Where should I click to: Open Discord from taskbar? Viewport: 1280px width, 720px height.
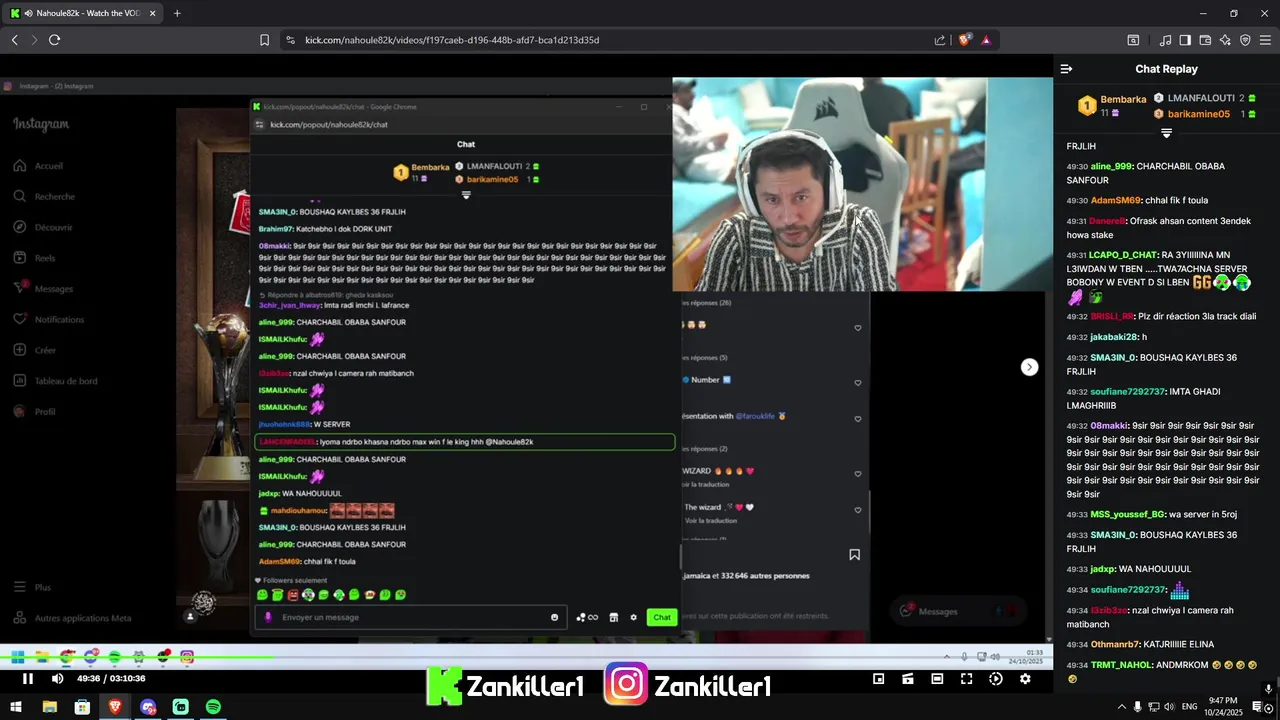[148, 706]
